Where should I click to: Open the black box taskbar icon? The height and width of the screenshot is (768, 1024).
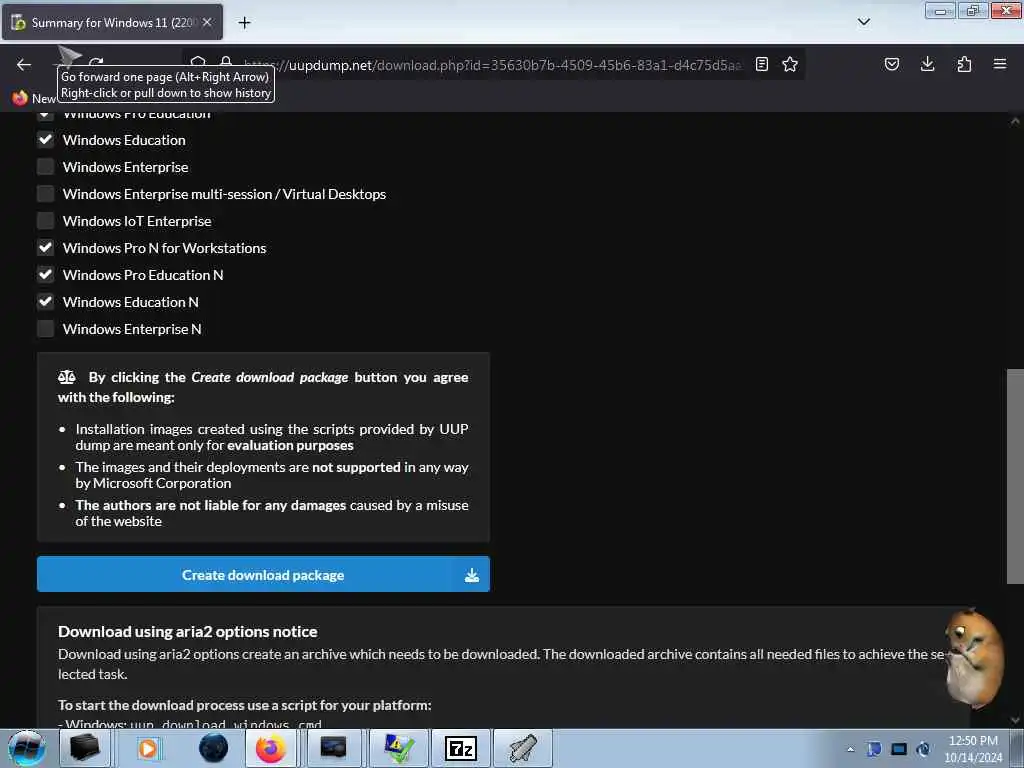(84, 748)
